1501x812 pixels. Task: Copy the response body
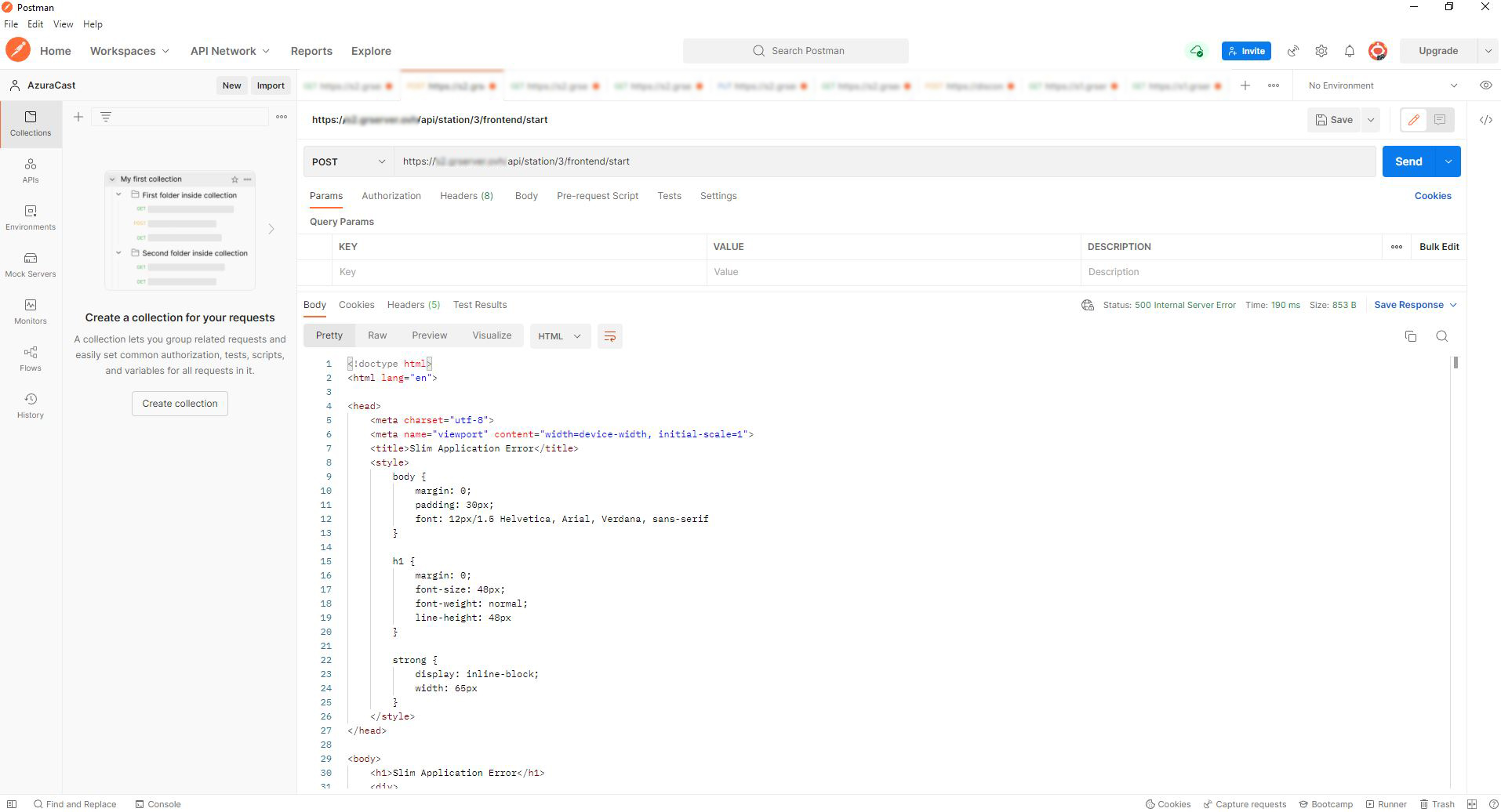[x=1411, y=335]
